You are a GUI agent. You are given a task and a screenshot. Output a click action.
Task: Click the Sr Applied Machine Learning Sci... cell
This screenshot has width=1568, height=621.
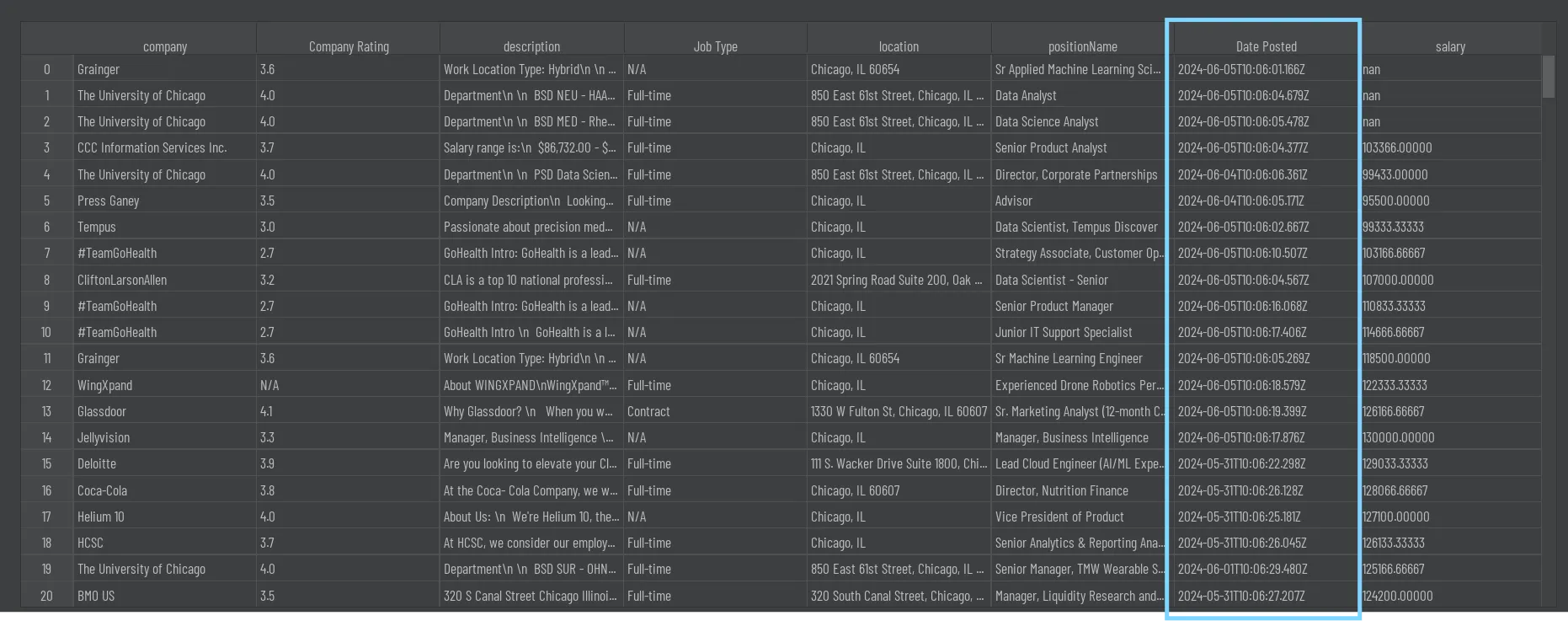click(1082, 69)
